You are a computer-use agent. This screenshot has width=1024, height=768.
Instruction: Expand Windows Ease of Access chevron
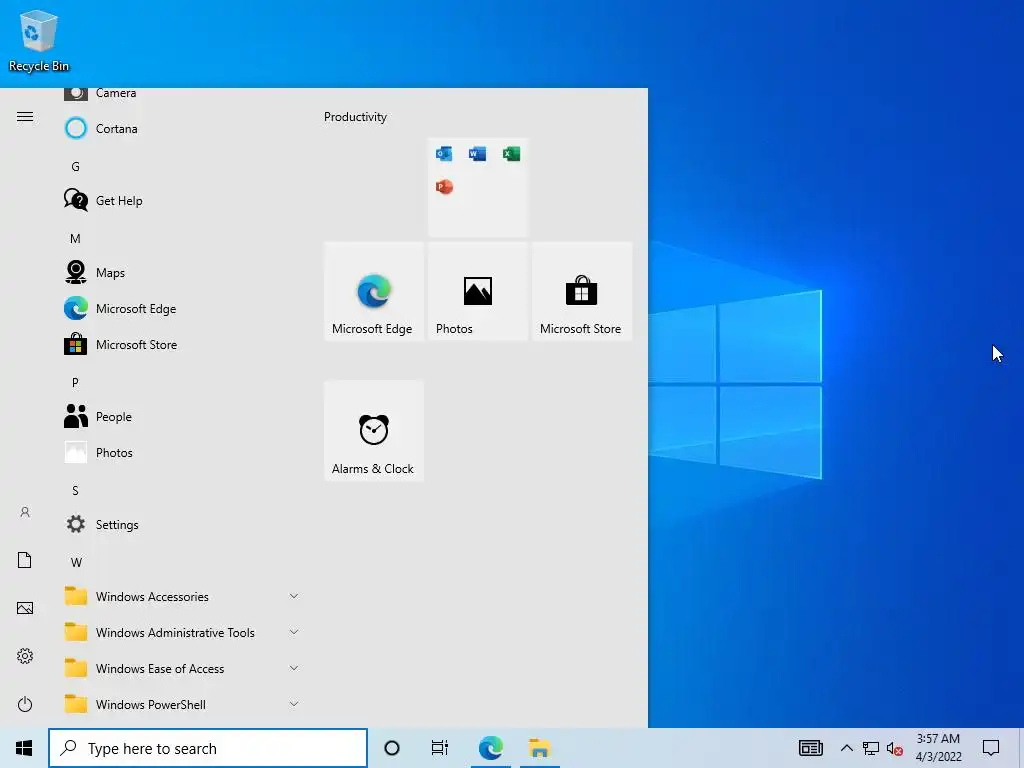point(294,668)
